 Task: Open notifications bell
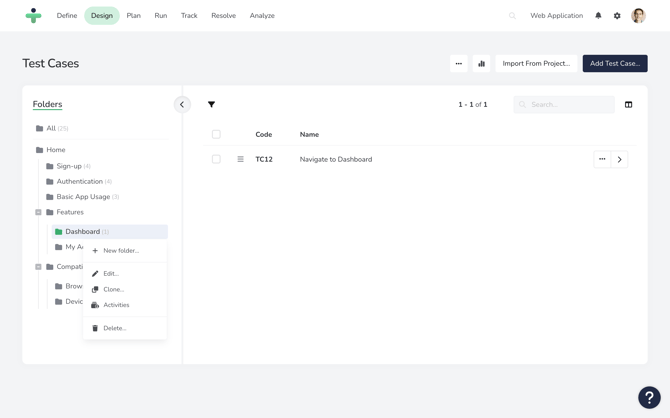(x=598, y=15)
